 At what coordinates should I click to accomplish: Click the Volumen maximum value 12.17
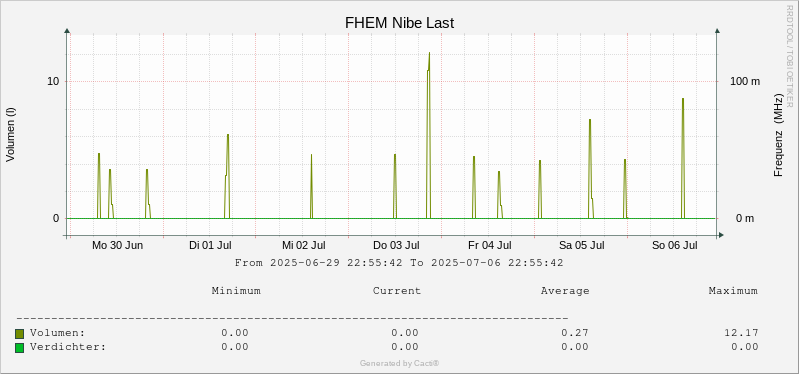(741, 333)
